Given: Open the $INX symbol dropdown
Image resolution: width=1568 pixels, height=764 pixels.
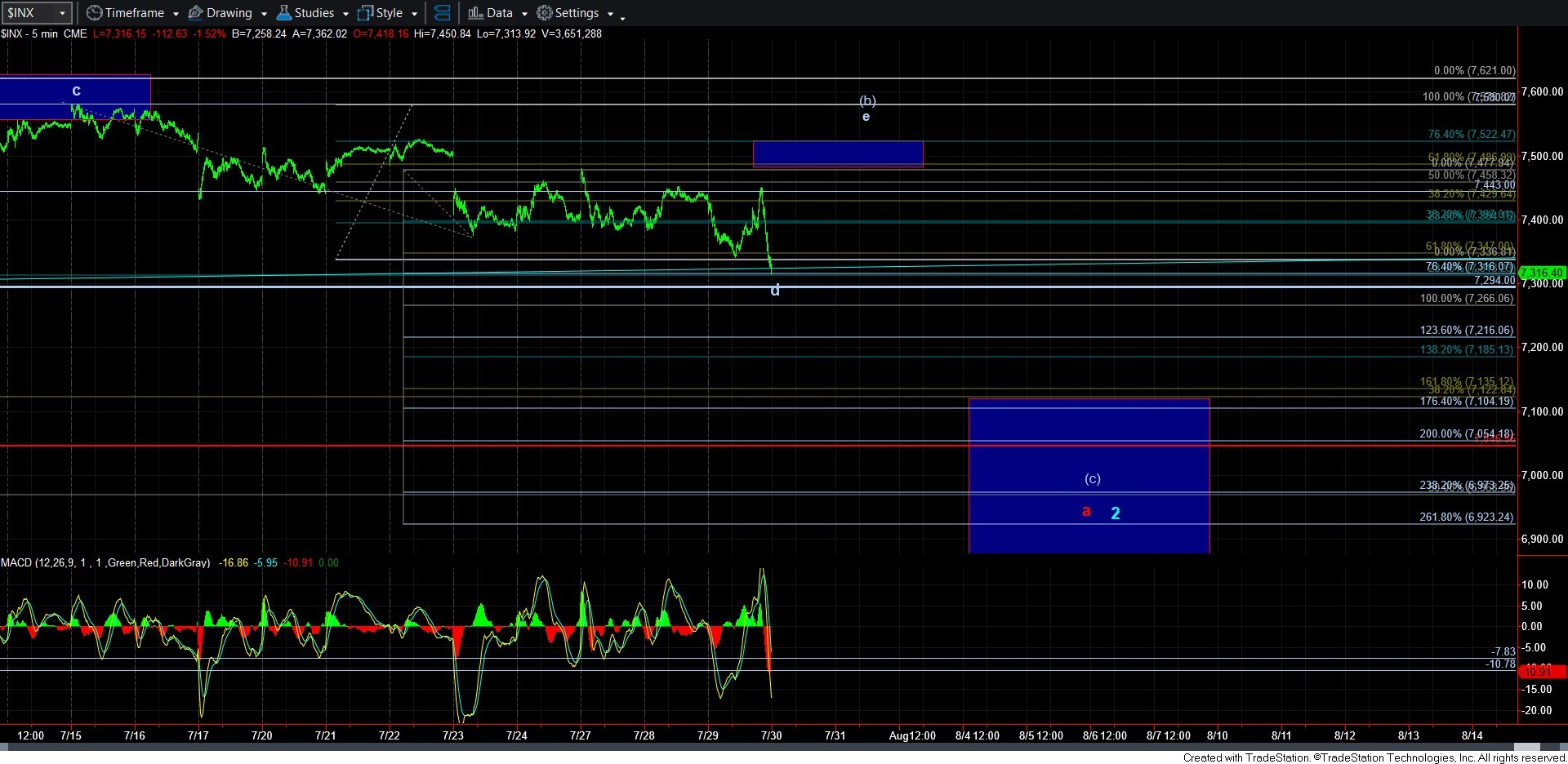Looking at the screenshot, I should click(62, 13).
